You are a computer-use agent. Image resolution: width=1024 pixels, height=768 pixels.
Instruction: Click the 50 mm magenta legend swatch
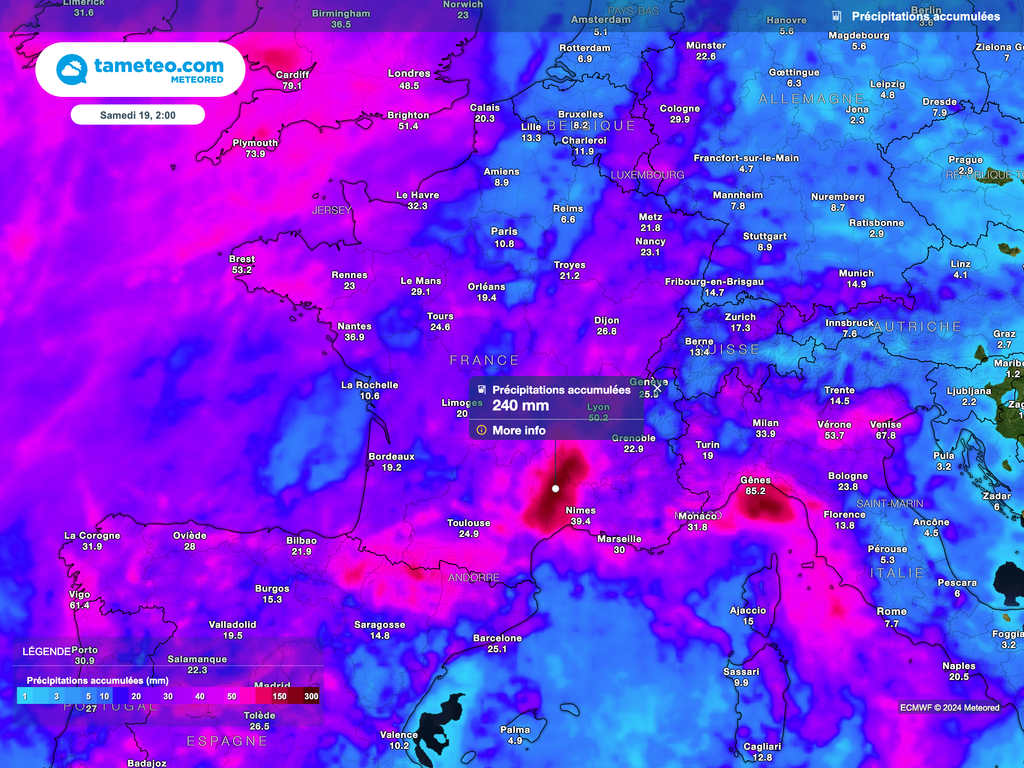click(x=233, y=696)
